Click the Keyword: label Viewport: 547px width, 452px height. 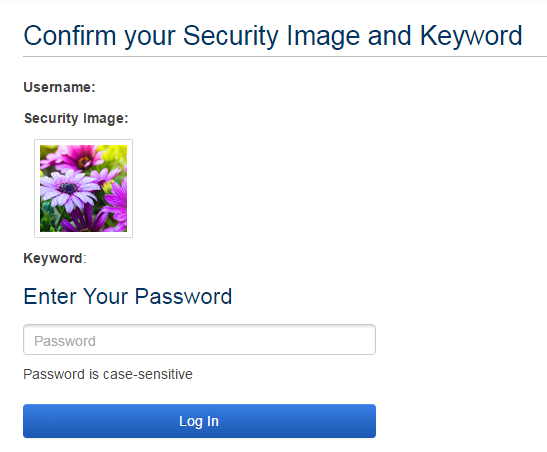(x=55, y=258)
